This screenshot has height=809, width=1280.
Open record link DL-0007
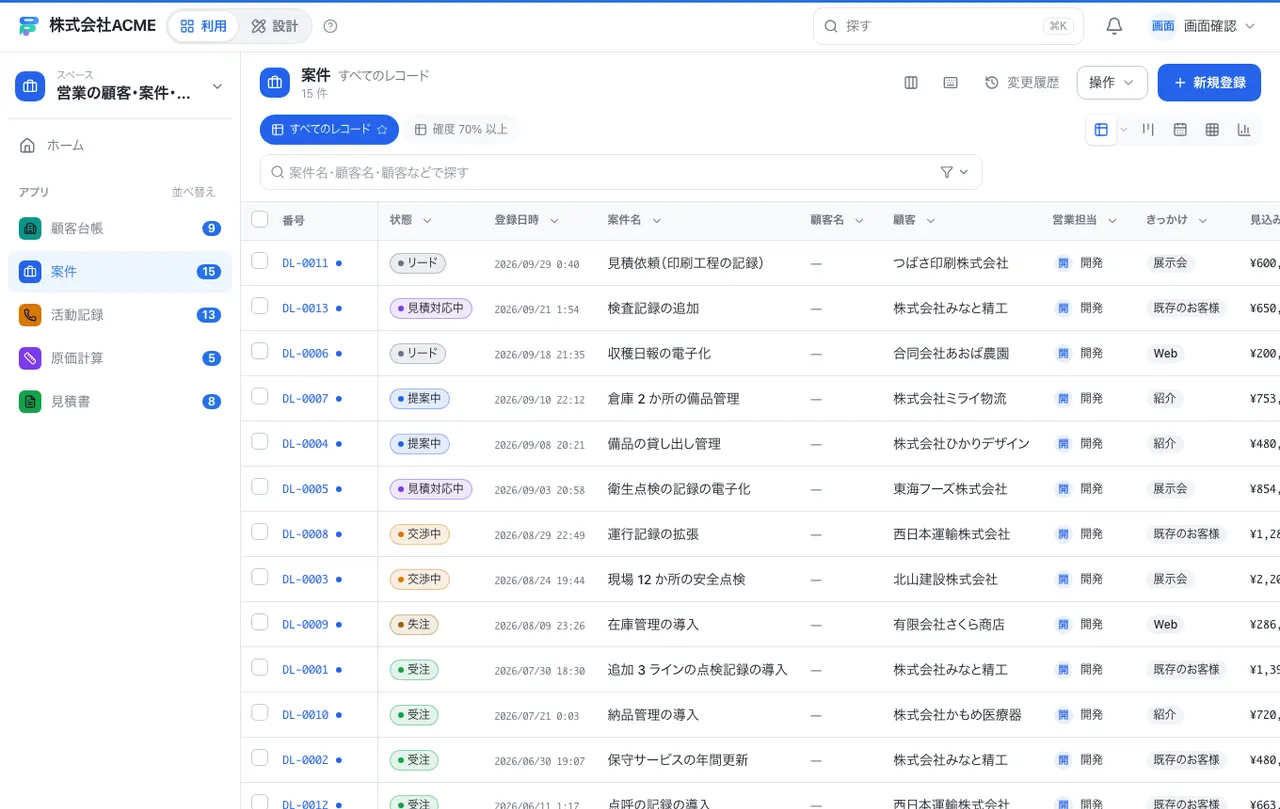point(305,398)
